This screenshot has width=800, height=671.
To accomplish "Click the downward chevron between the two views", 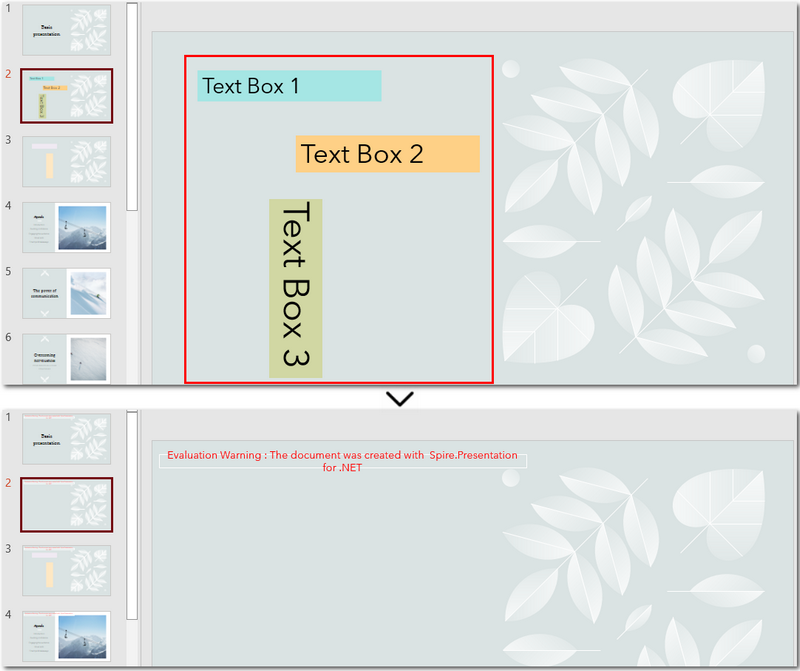I will pos(400,398).
